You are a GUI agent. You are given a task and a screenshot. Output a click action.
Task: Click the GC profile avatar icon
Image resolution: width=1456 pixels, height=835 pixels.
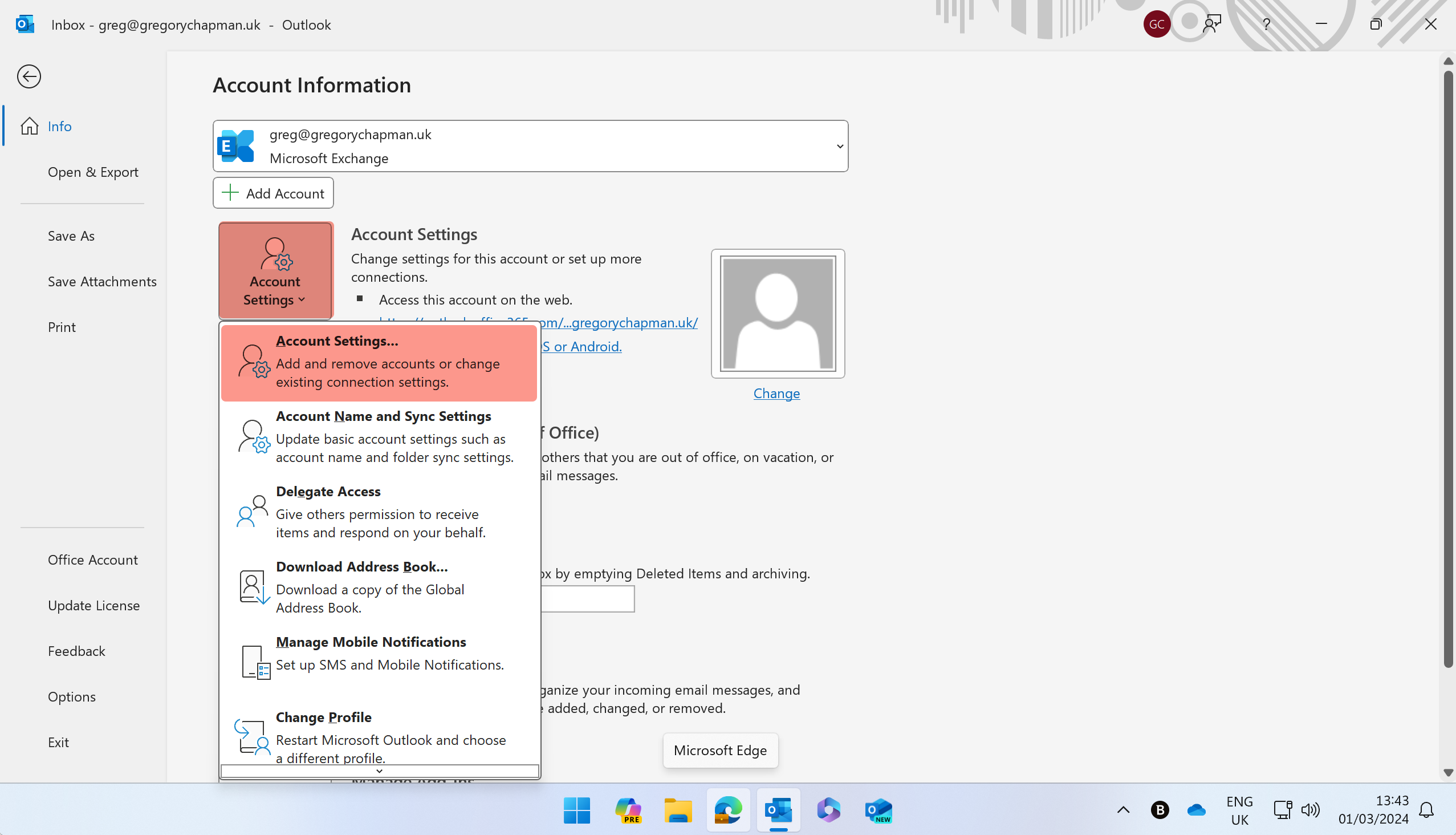pos(1156,24)
